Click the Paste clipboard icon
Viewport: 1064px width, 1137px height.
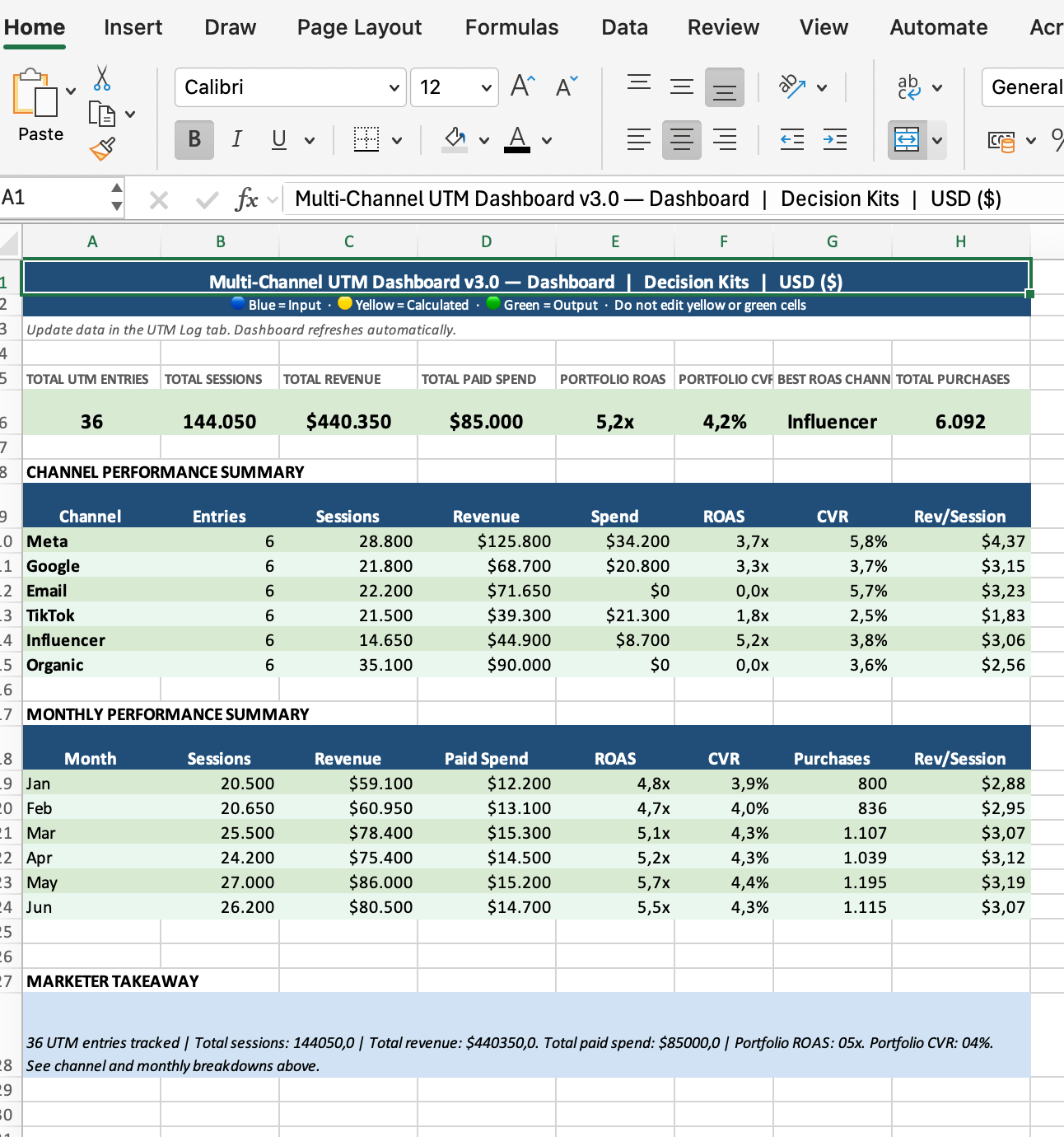[35, 93]
